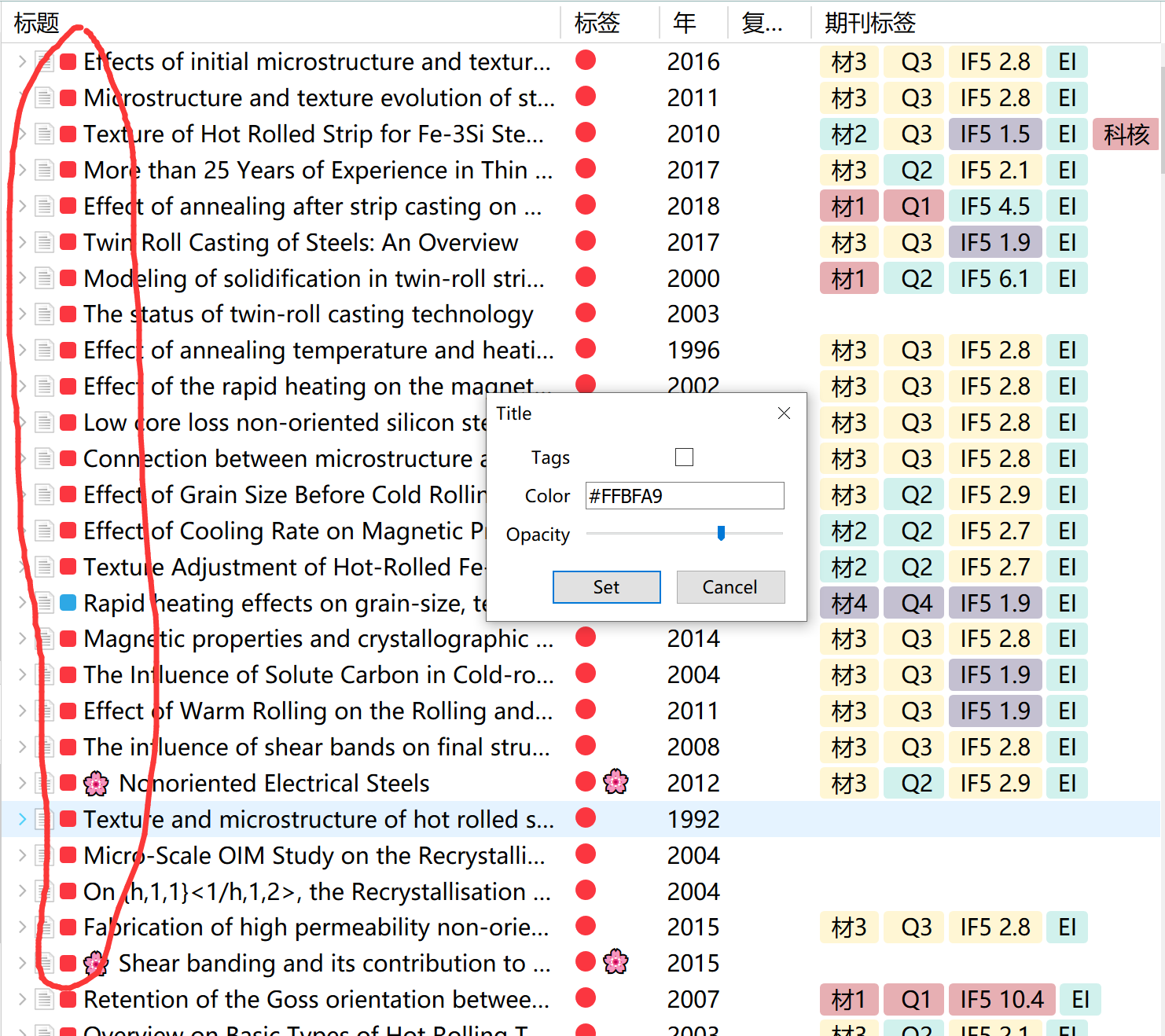
Task: Click the Color field showing #FFBFA9
Action: click(x=685, y=496)
